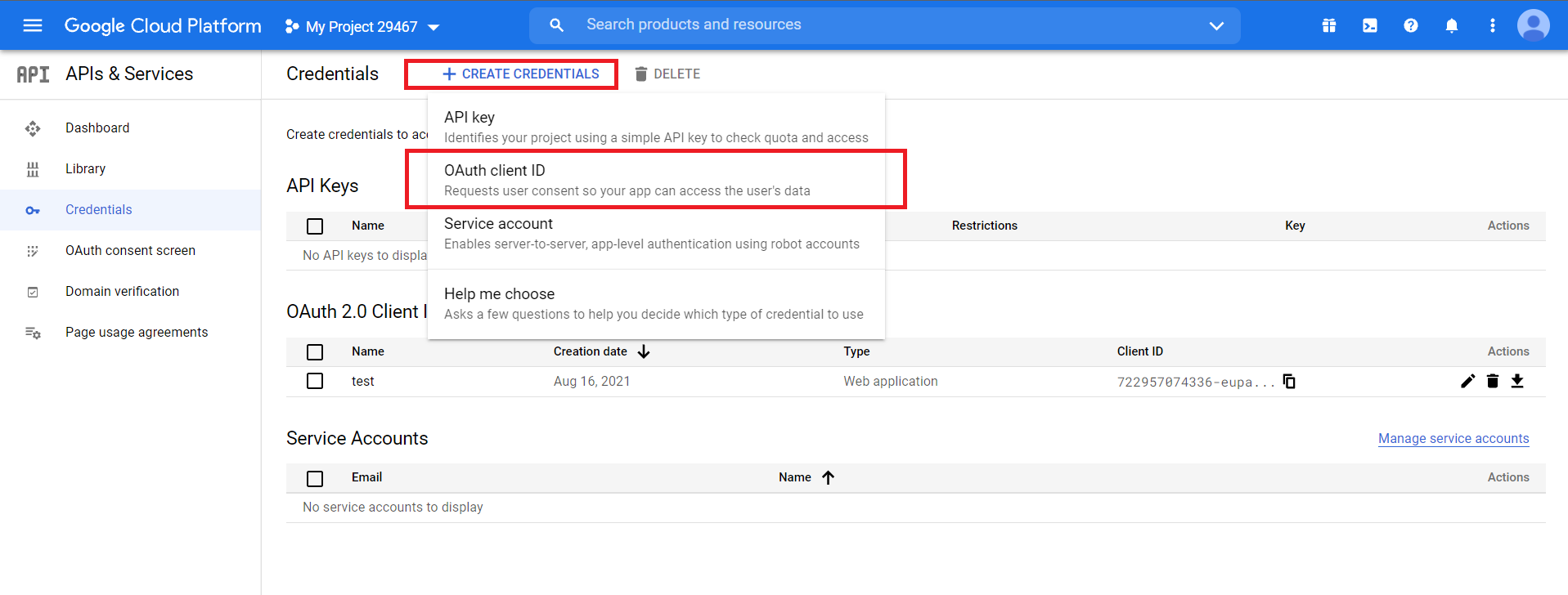Image resolution: width=1568 pixels, height=595 pixels.
Task: Expand the search bar dropdown arrow
Action: click(x=1216, y=25)
